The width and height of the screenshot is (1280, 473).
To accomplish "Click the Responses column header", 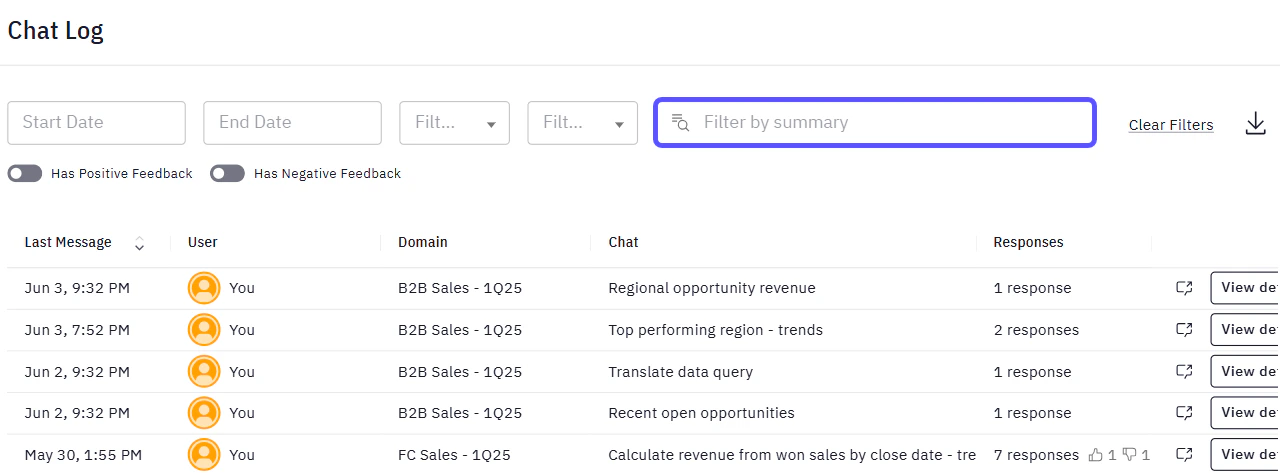I will tap(1028, 242).
